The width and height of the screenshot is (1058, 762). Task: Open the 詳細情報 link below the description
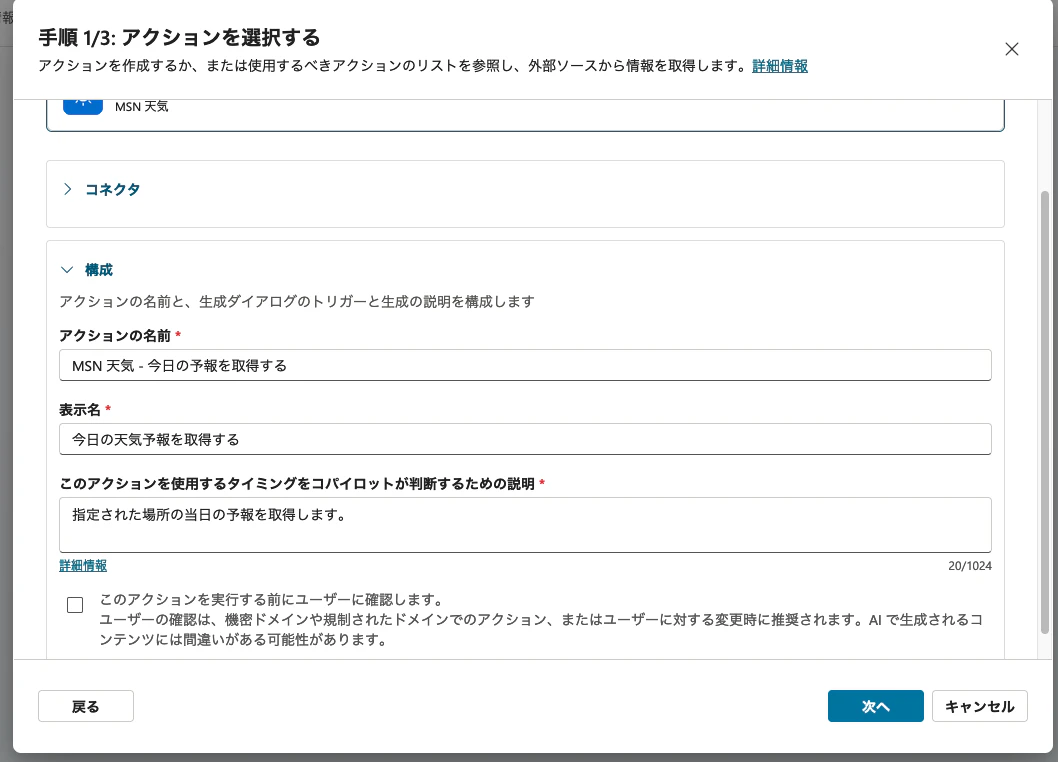click(83, 566)
